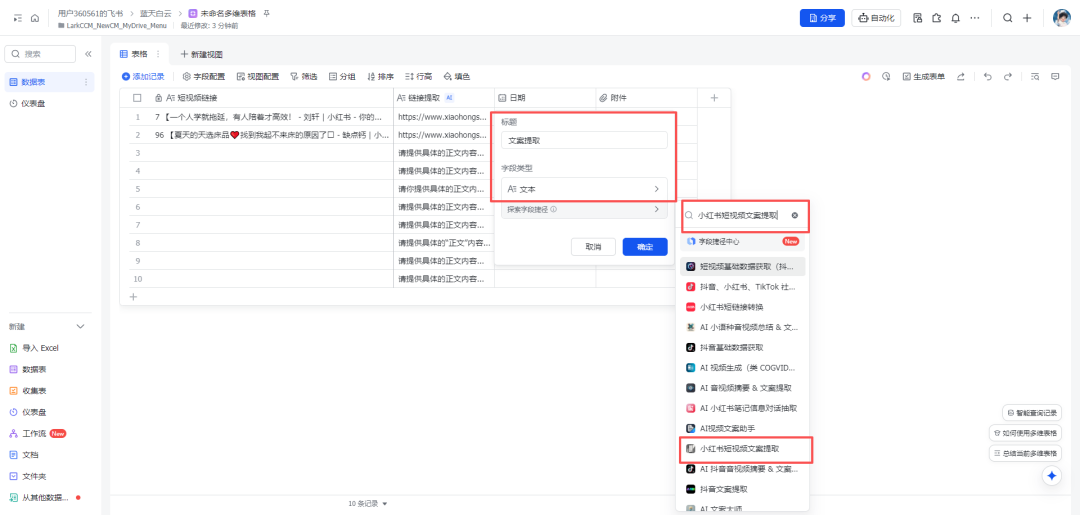
Task: Click the colorful AI ring icon
Action: tap(866, 76)
